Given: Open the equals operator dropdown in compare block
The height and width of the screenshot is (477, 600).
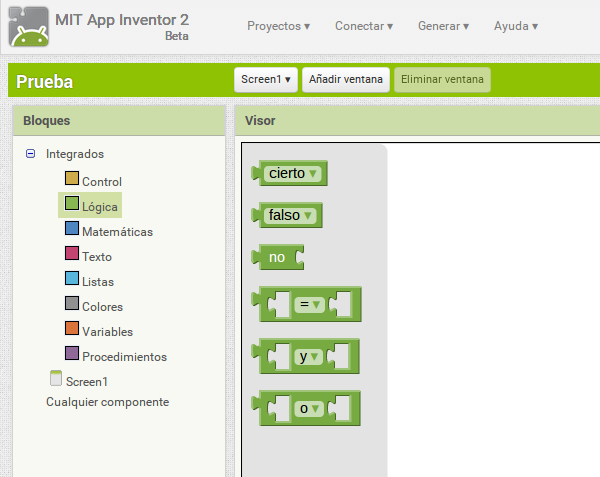Looking at the screenshot, I should 309,304.
